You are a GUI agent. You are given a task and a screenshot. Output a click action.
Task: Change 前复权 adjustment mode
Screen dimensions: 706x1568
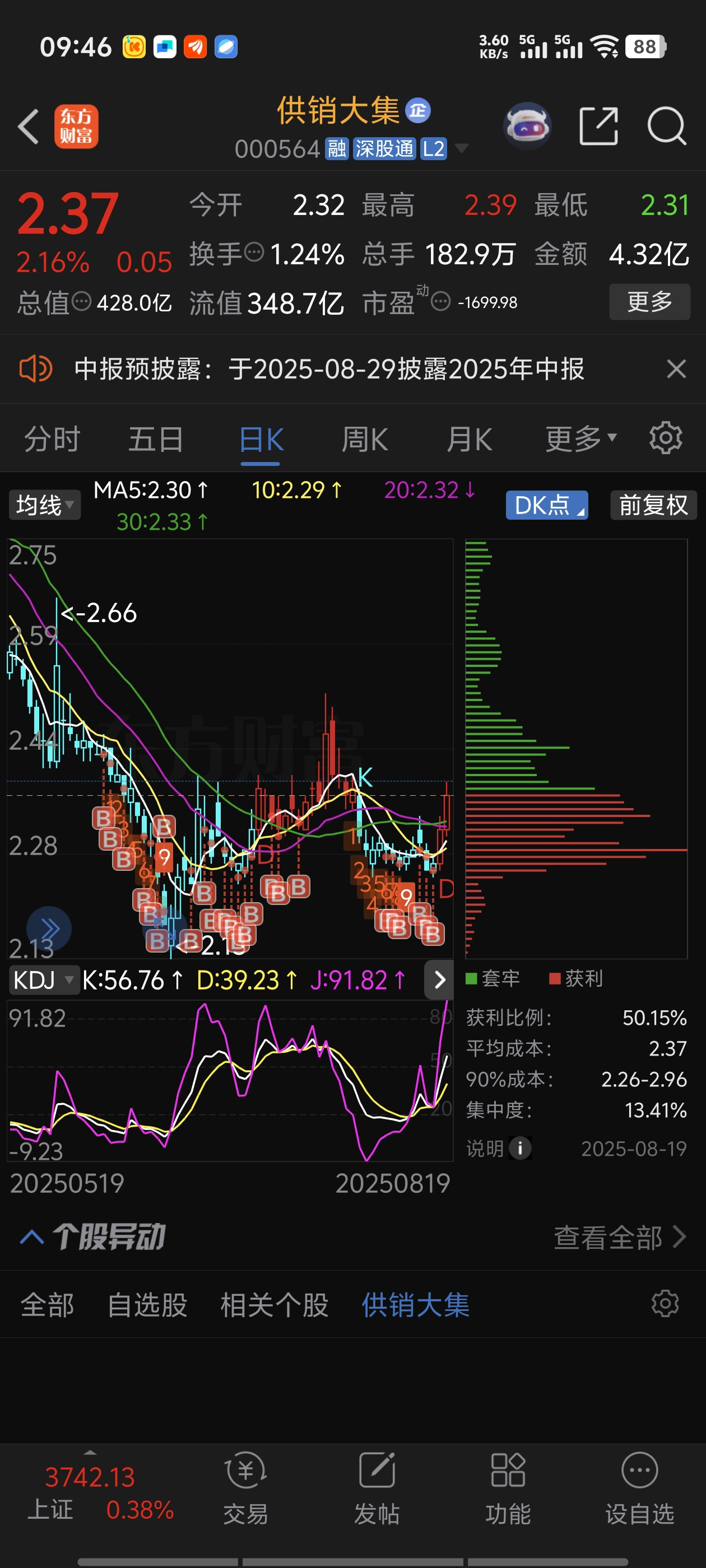click(653, 505)
